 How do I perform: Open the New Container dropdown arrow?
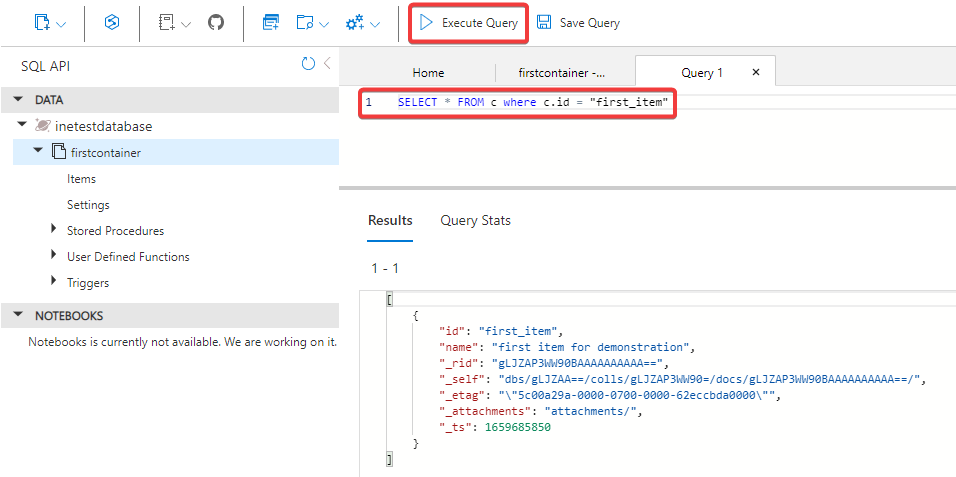[62, 23]
